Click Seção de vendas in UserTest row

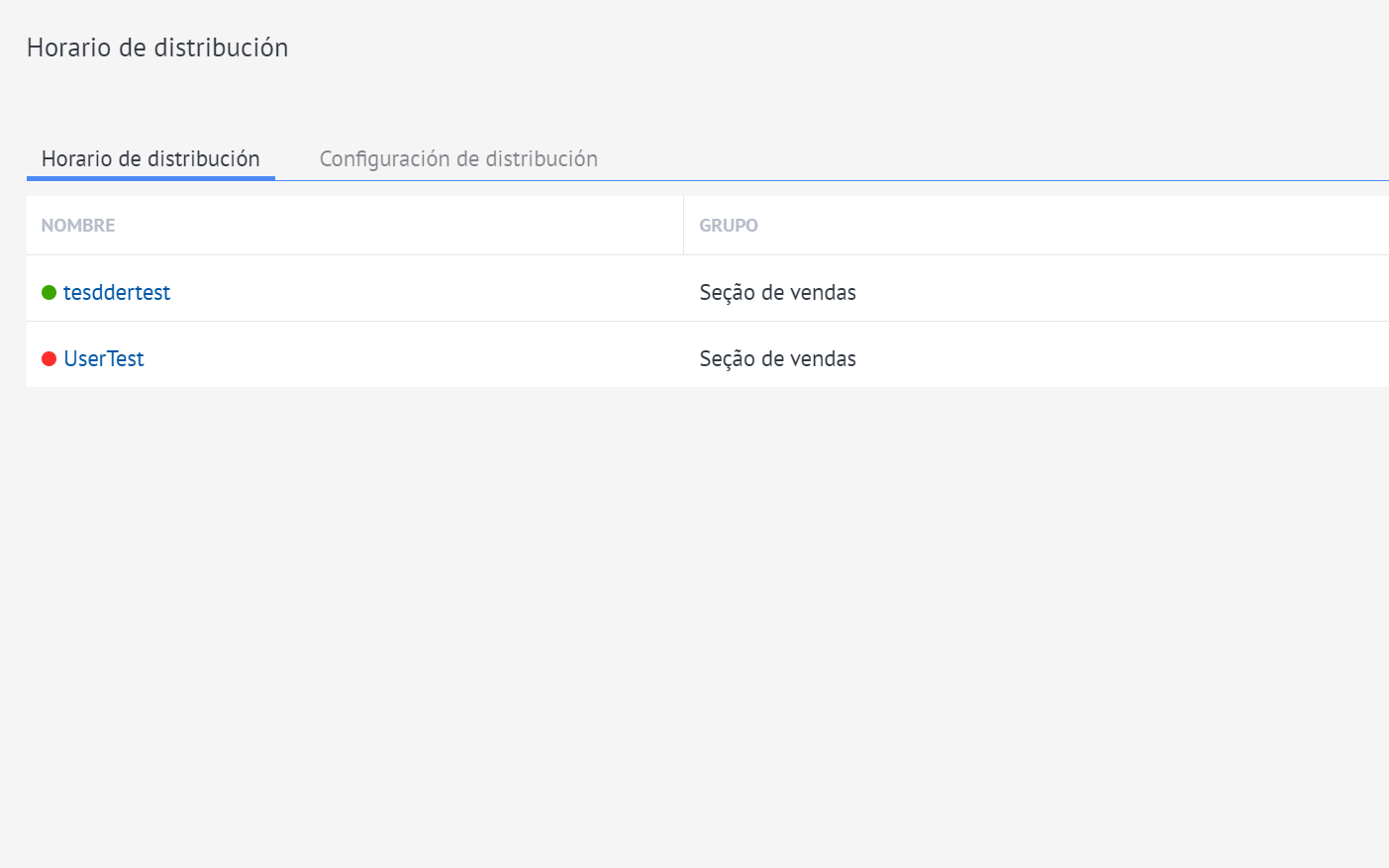coord(777,359)
